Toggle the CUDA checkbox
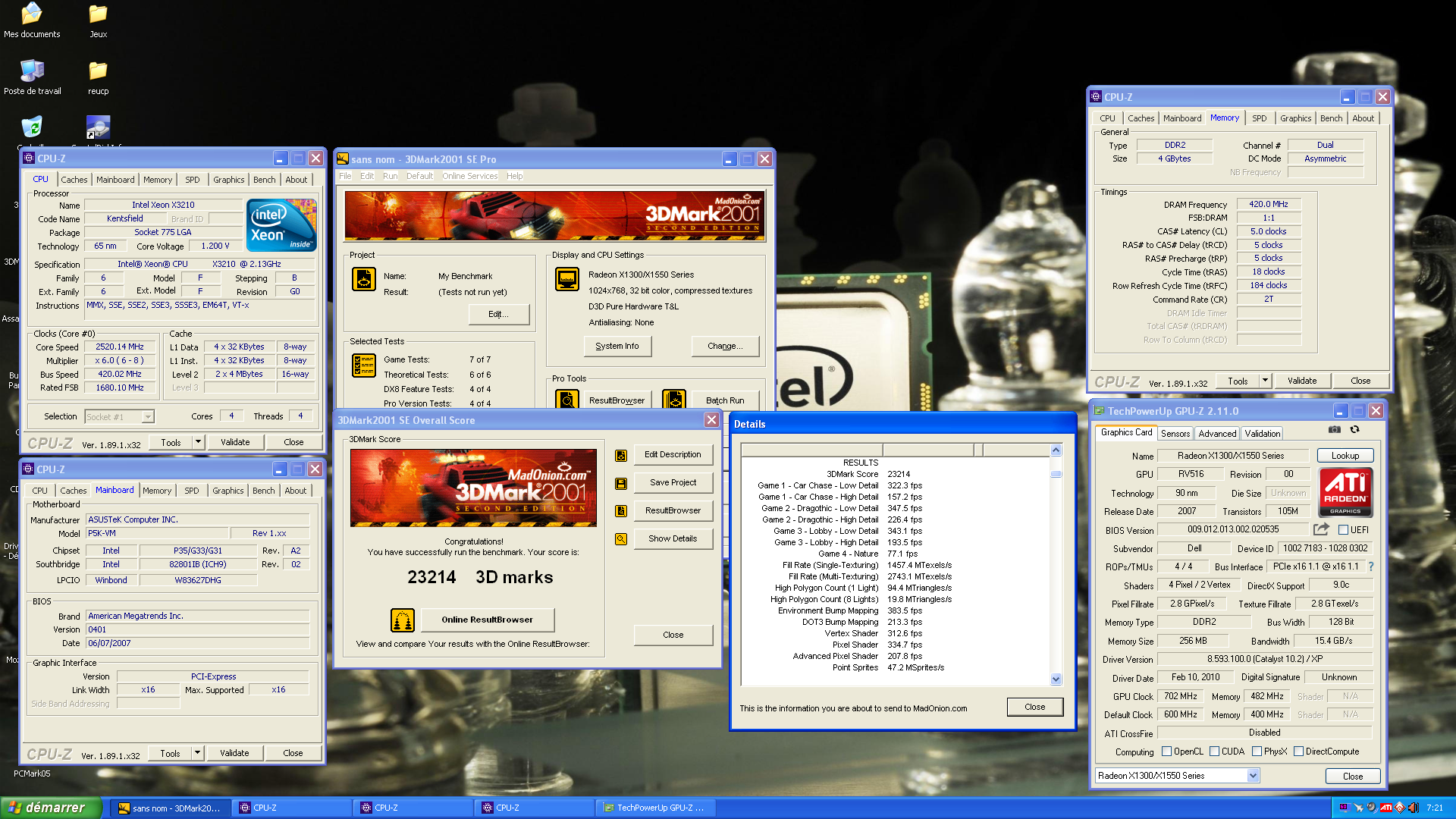1456x819 pixels. [1214, 752]
